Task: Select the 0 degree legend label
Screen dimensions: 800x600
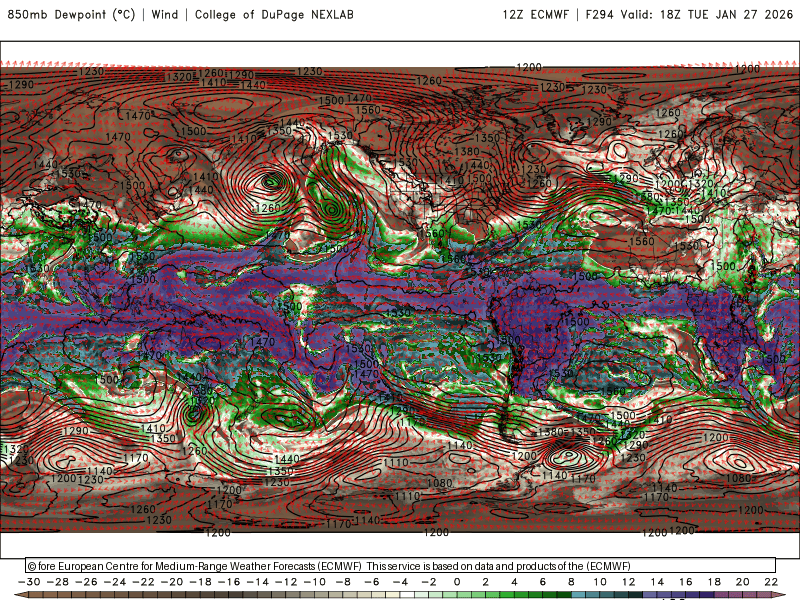Action: pos(457,582)
